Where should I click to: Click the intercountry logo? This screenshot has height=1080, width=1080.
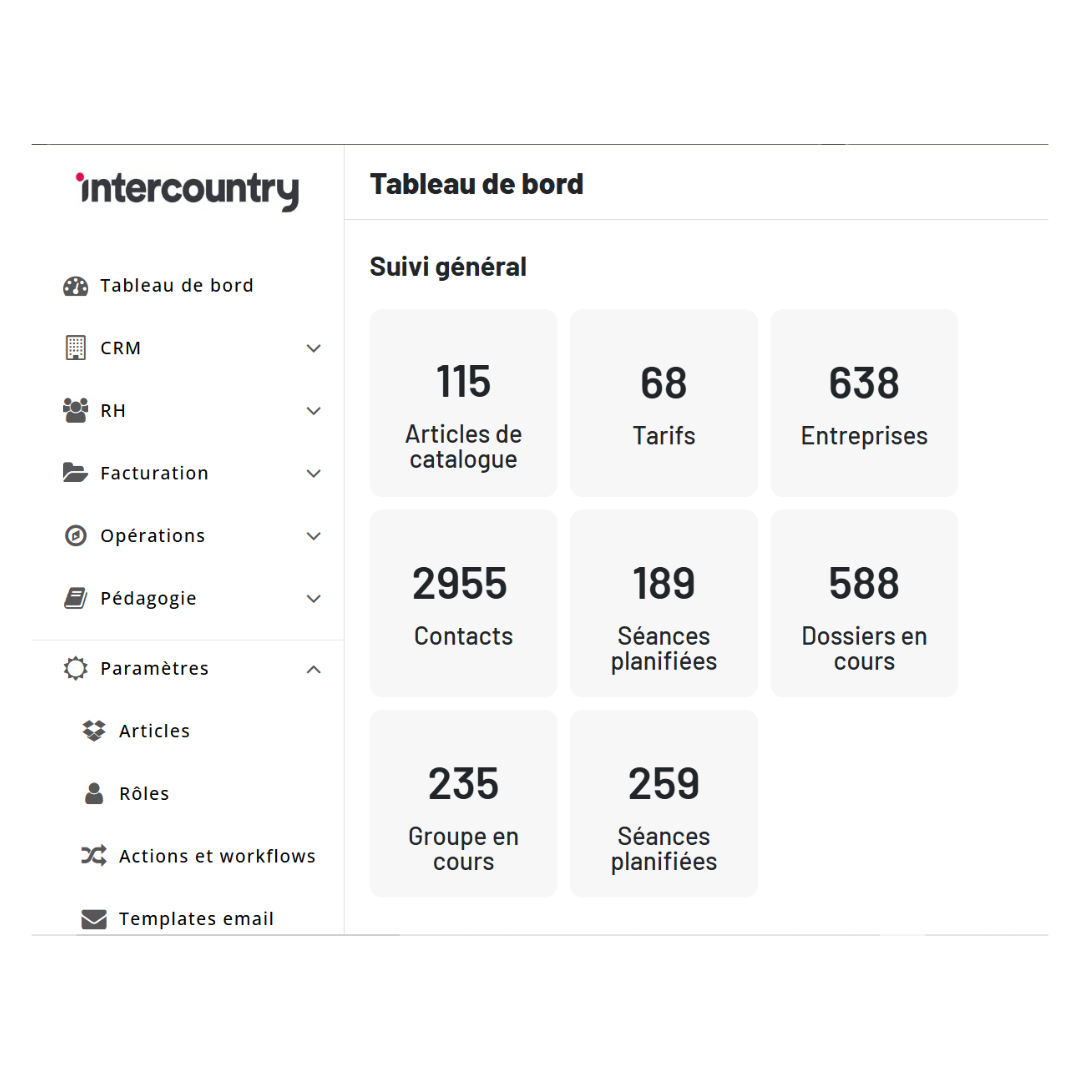pyautogui.click(x=188, y=190)
